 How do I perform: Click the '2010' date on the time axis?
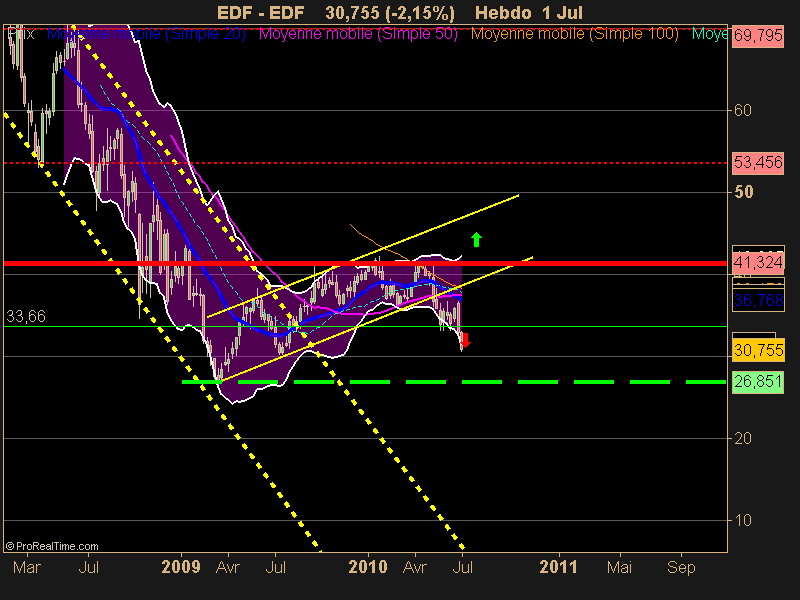(x=368, y=567)
